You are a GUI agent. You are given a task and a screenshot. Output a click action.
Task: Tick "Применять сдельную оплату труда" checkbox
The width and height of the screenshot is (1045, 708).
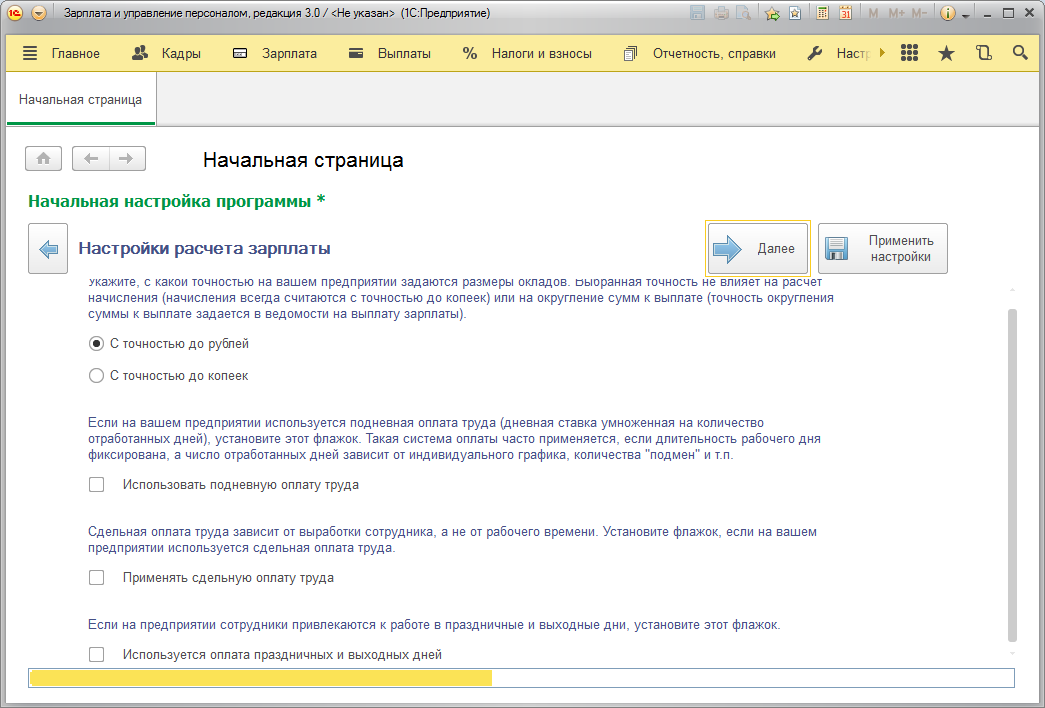(x=97, y=578)
